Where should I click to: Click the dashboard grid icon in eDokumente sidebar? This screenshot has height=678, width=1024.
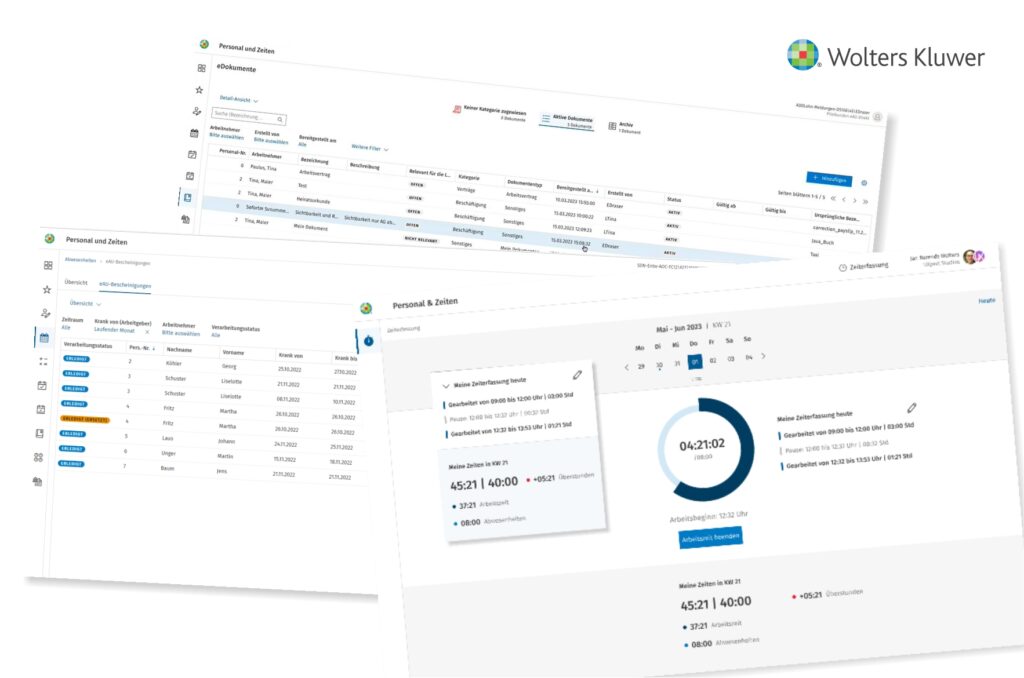pyautogui.click(x=201, y=68)
